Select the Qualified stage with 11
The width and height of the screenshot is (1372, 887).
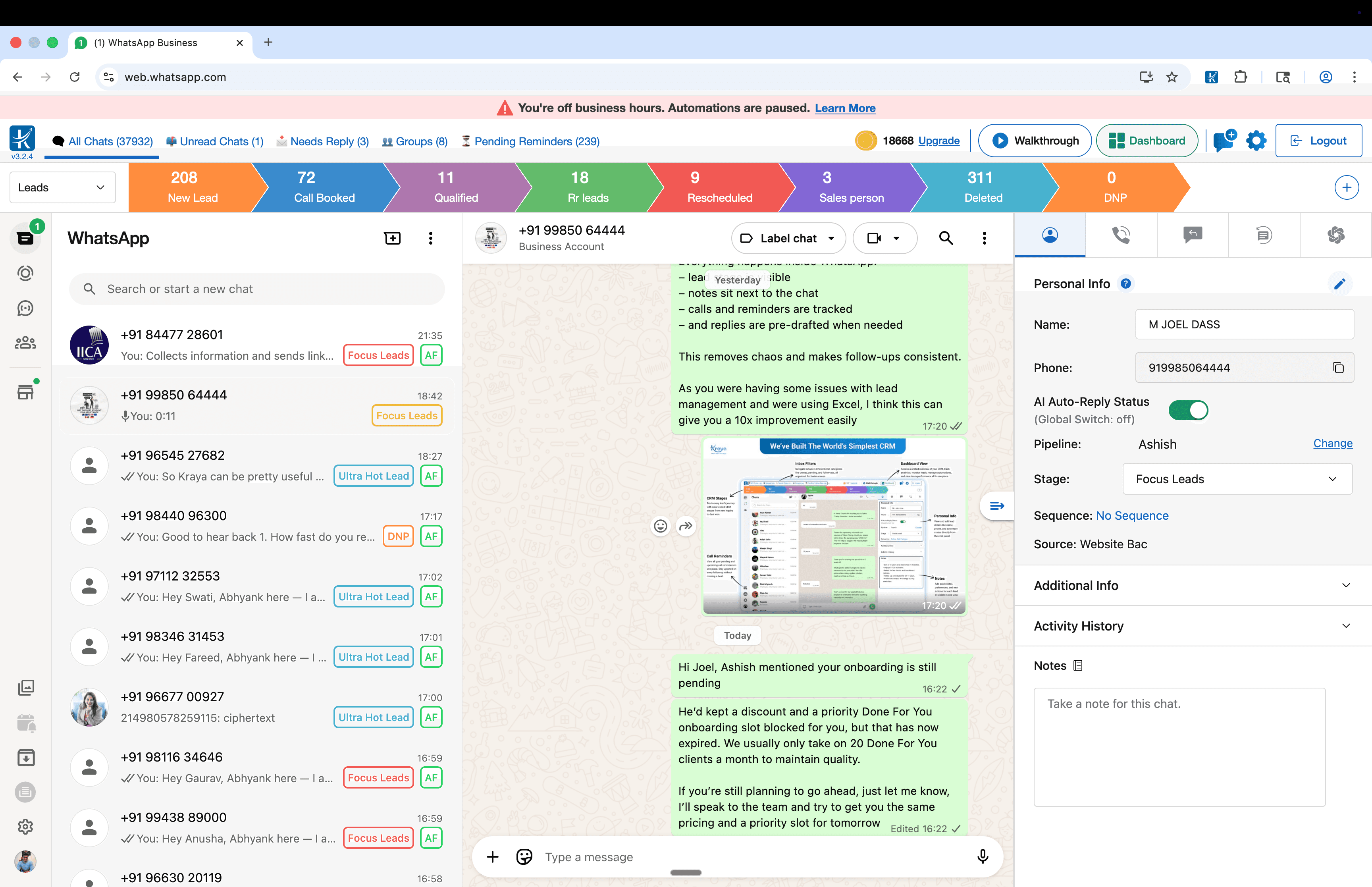coord(456,187)
